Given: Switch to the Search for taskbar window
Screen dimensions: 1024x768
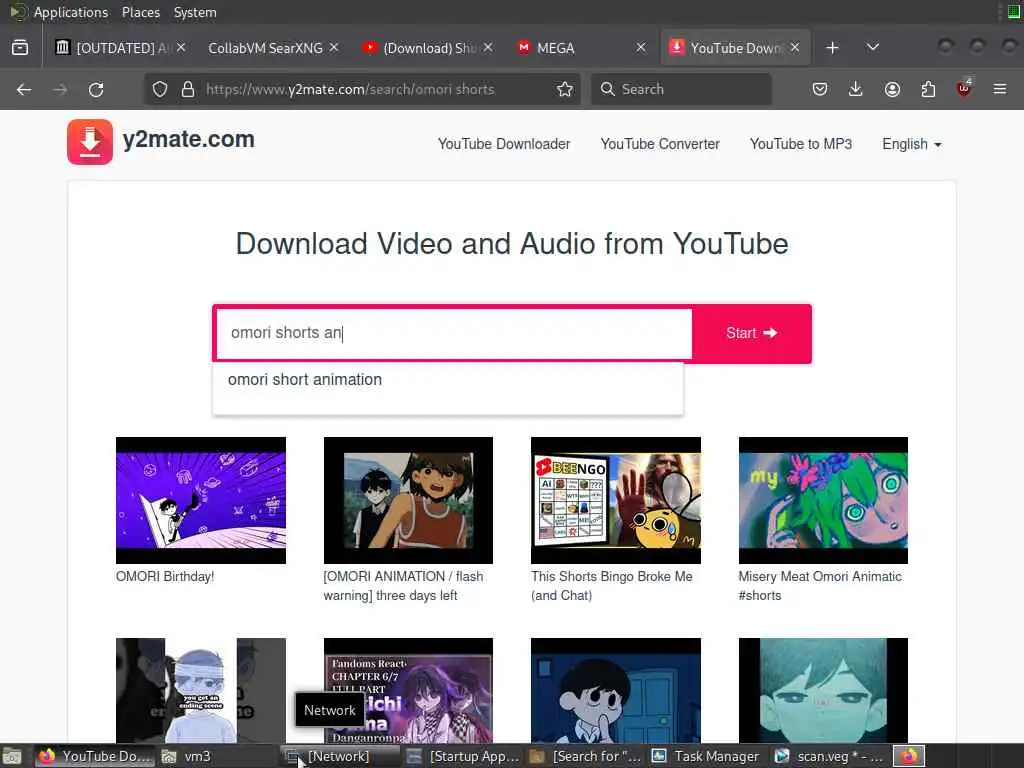Looking at the screenshot, I should point(585,756).
